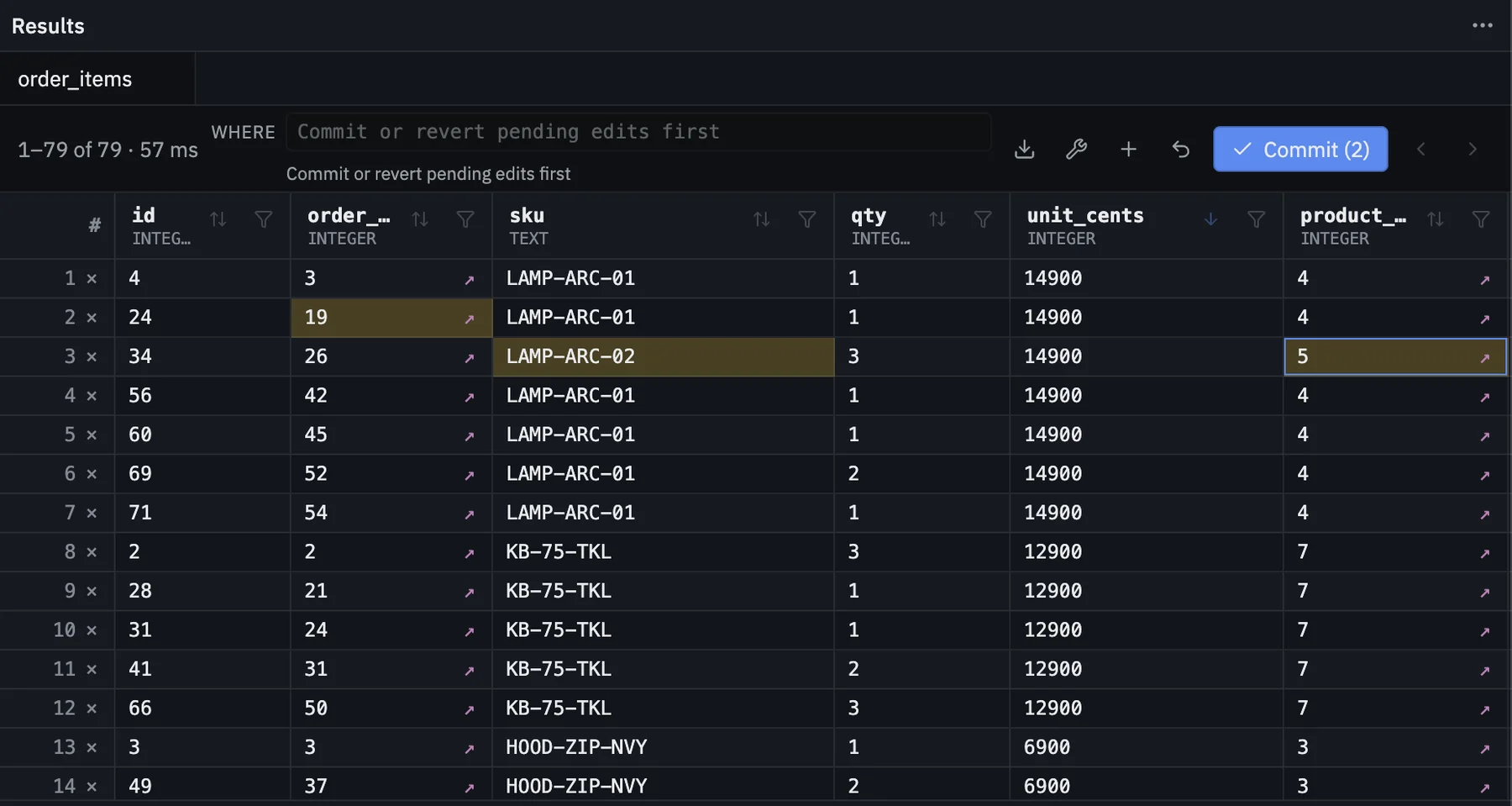Click the WHERE filter input field
1512x806 pixels.
click(638, 132)
